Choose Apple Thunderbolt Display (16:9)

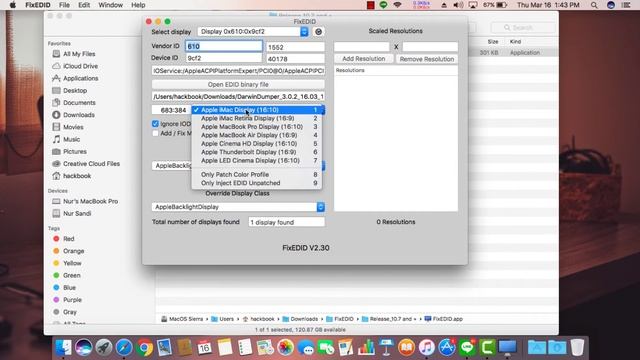[x=257, y=152]
